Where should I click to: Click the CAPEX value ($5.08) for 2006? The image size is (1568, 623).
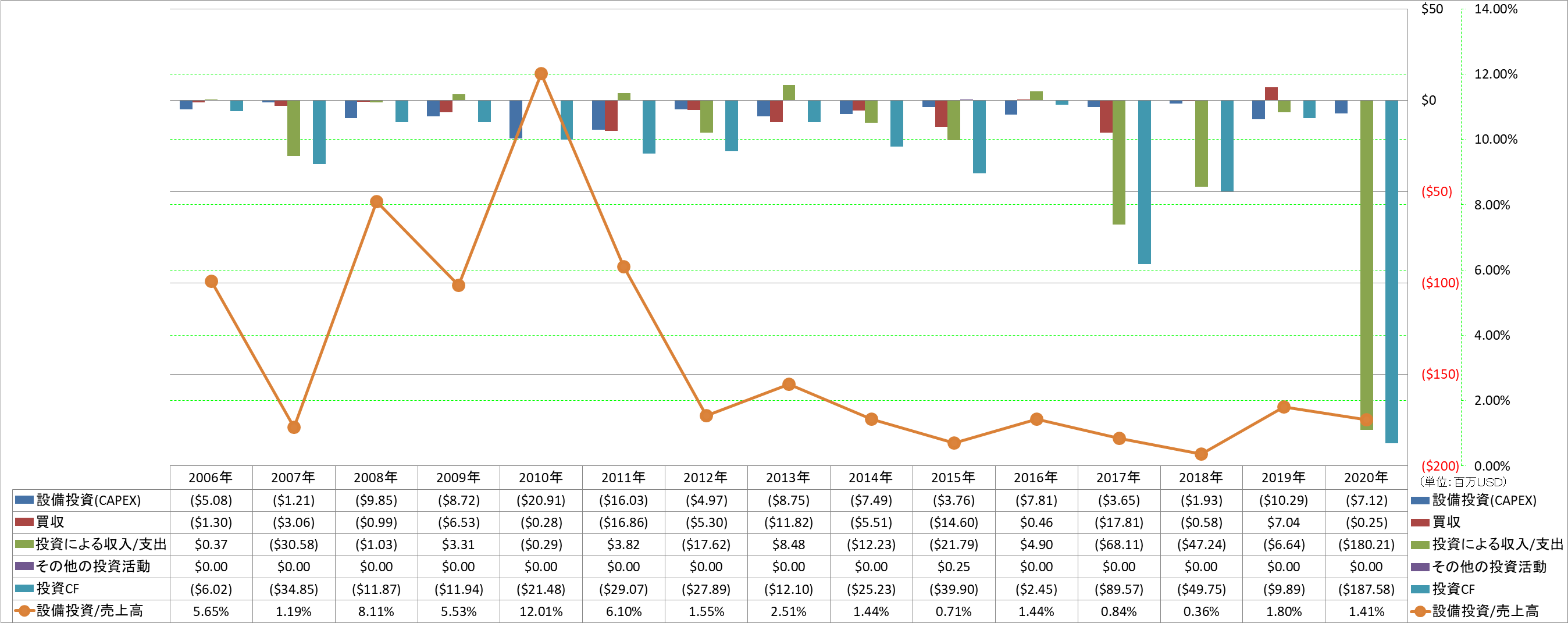tap(211, 501)
